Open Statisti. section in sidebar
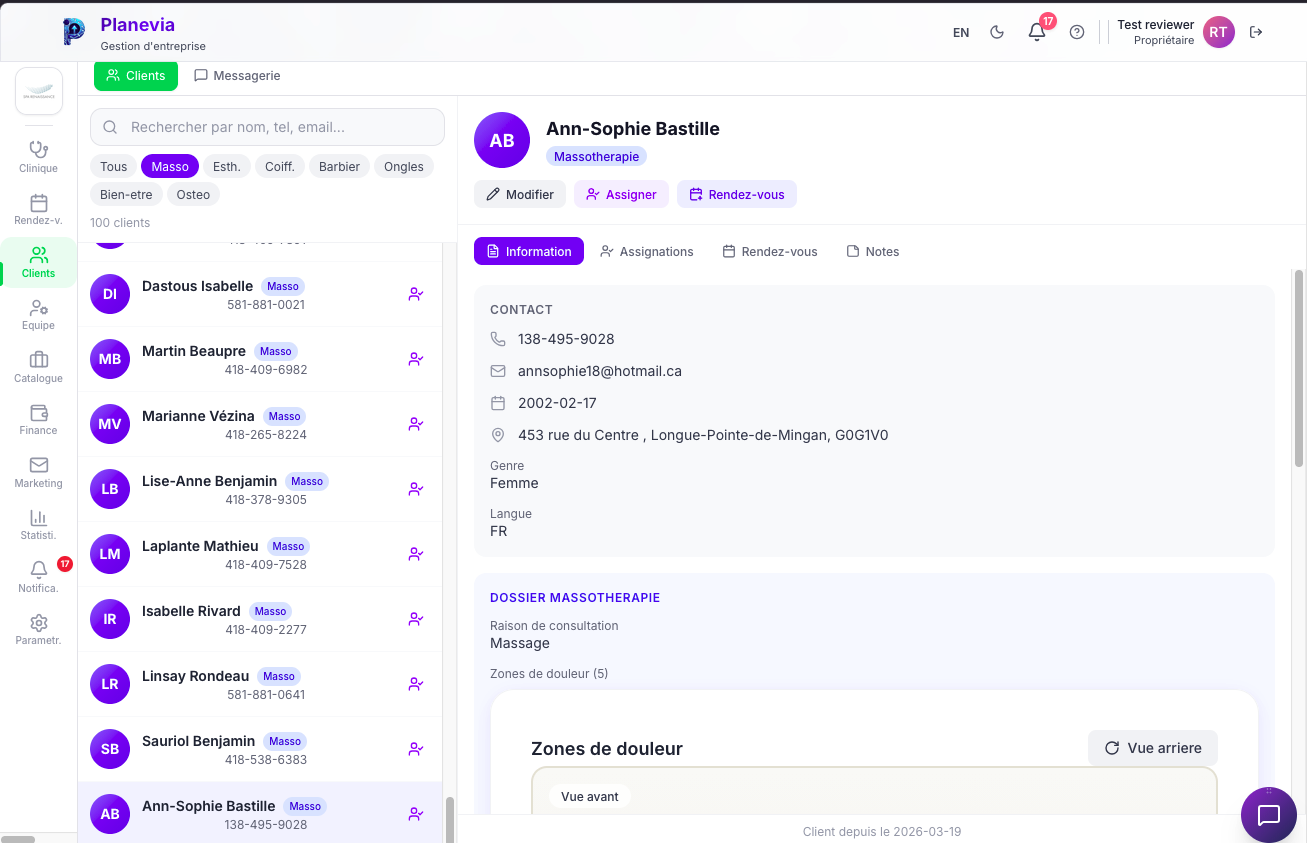1307x843 pixels. click(x=38, y=525)
